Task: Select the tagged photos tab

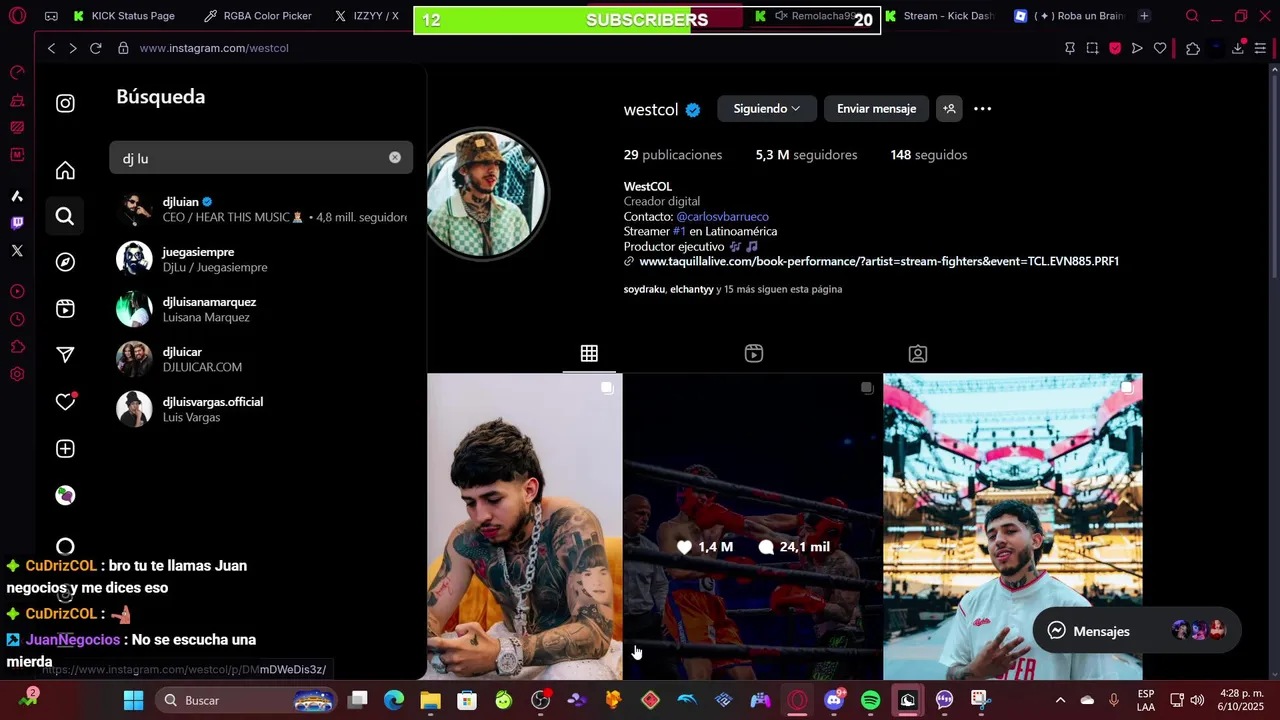Action: [x=918, y=353]
